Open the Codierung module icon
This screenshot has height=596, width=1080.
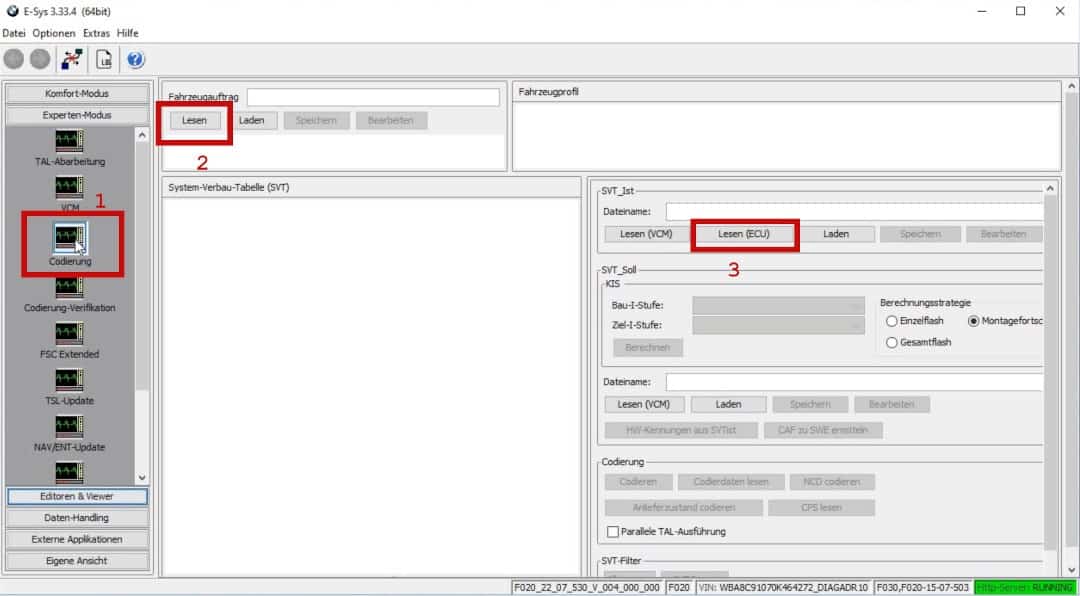(x=70, y=237)
